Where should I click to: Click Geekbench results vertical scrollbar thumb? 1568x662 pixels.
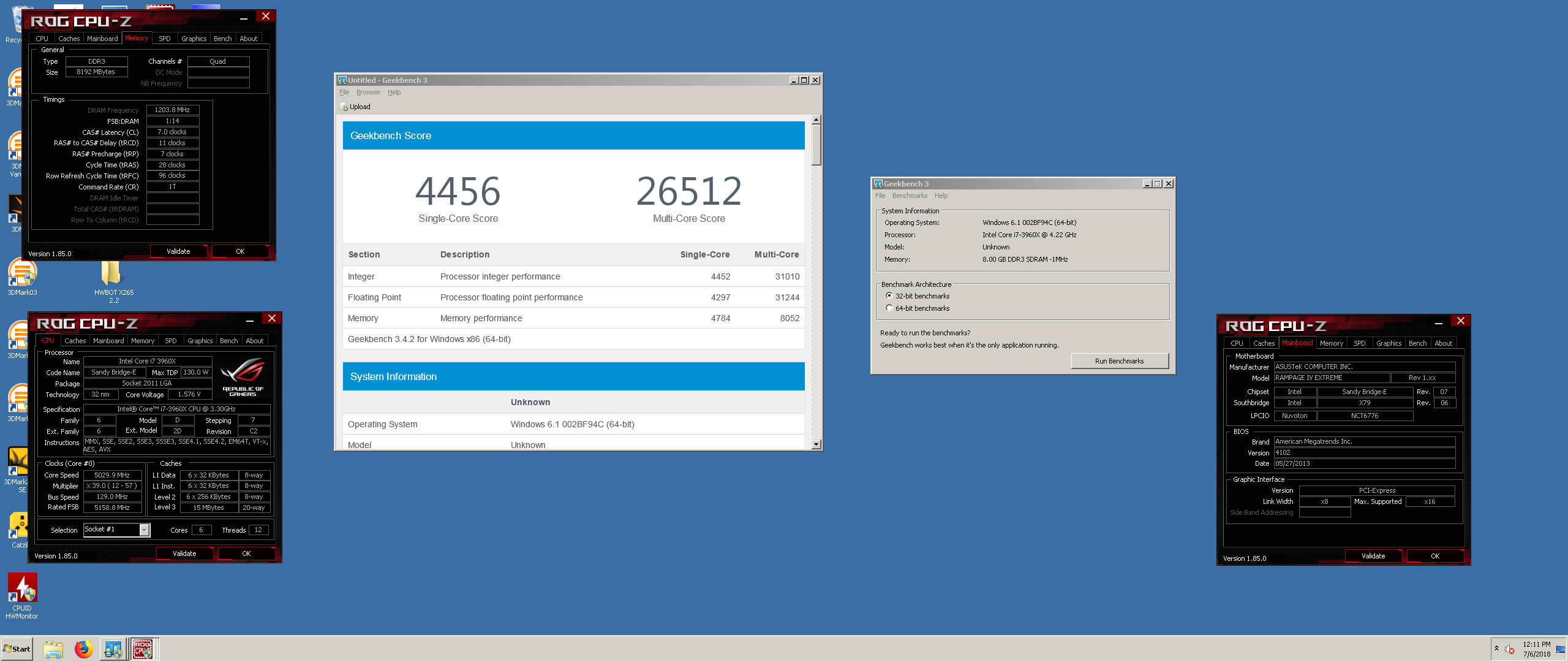[816, 145]
